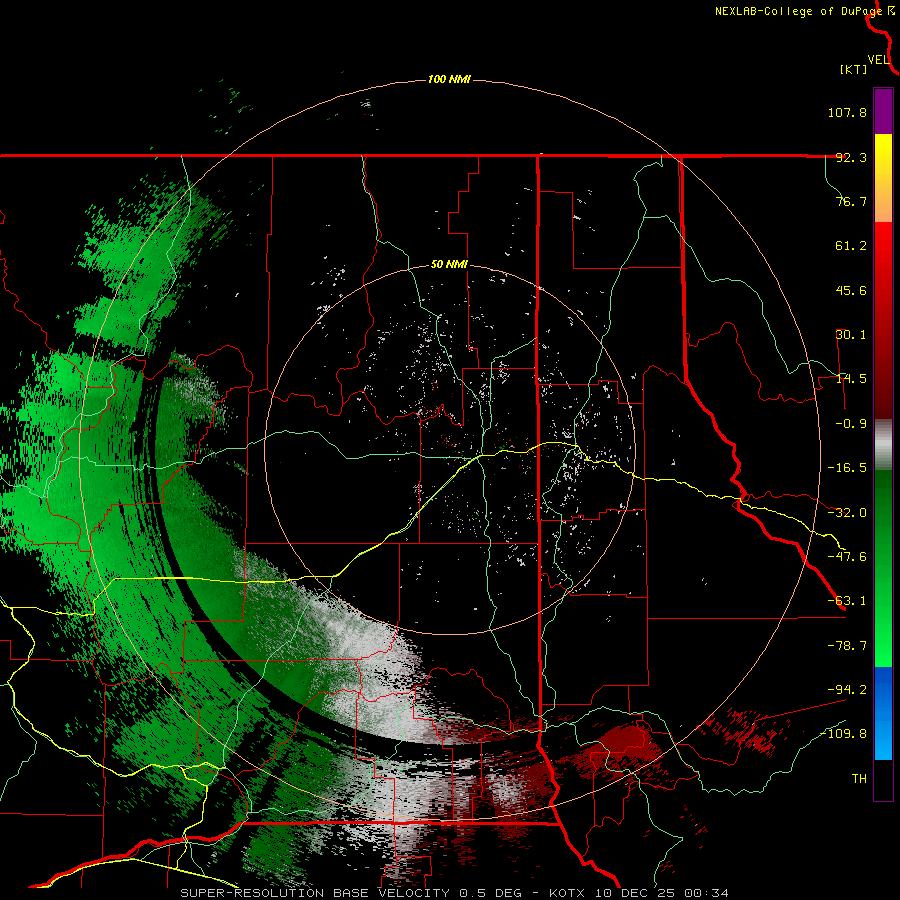Click the -47.6 value on velocity scale
Image resolution: width=900 pixels, height=900 pixels.
tap(847, 557)
